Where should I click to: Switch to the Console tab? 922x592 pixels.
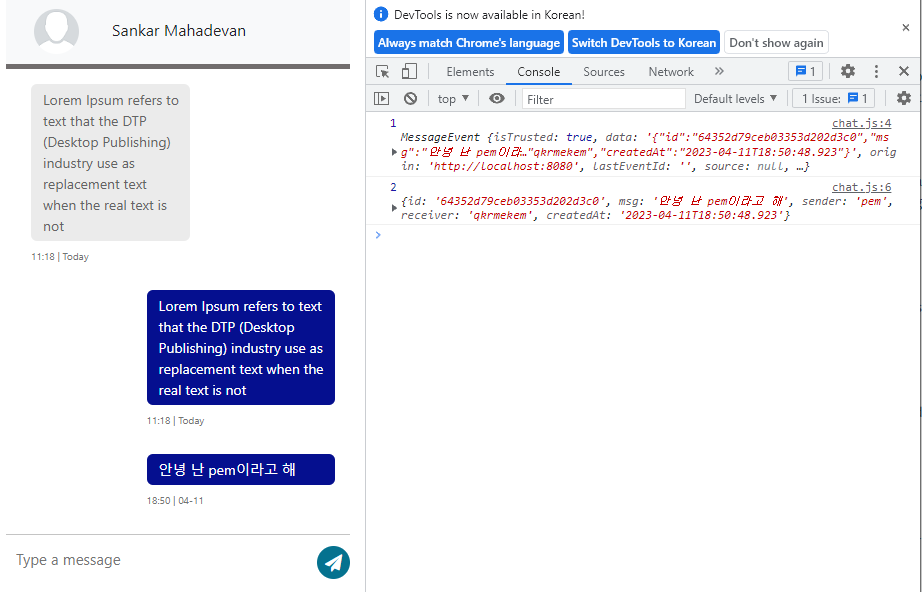539,72
